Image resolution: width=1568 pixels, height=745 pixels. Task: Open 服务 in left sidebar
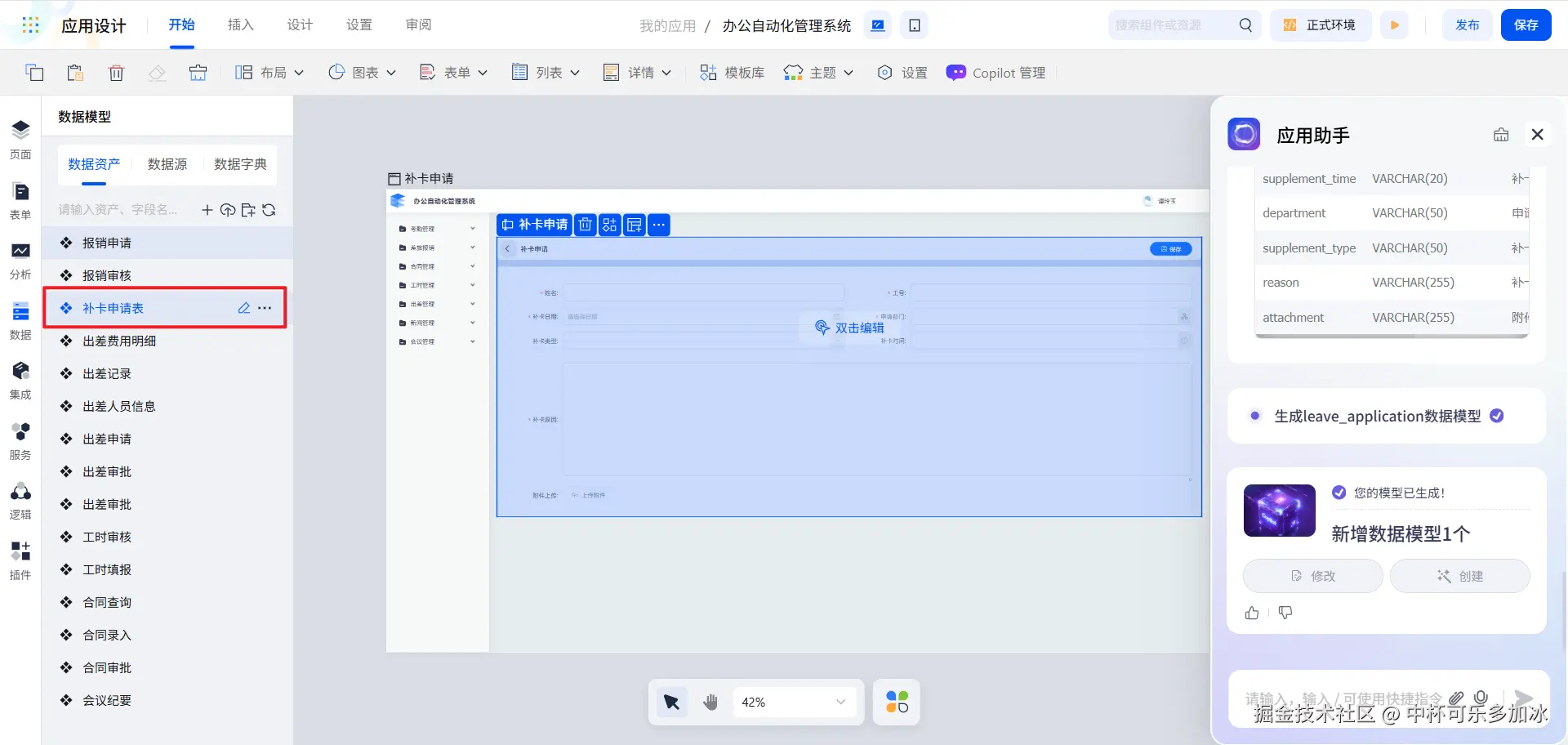pos(20,441)
